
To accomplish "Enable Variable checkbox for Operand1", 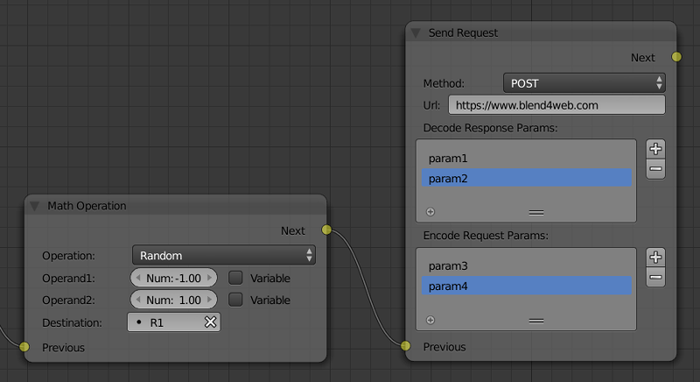I will coord(236,278).
